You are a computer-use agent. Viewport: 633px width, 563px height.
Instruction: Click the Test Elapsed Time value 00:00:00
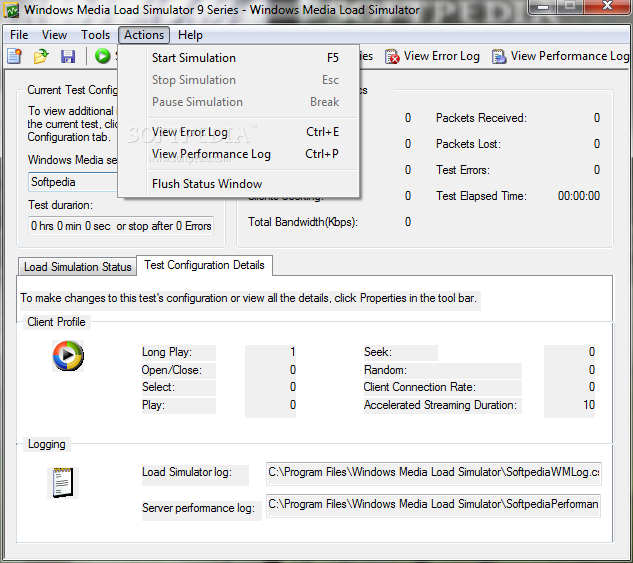579,196
